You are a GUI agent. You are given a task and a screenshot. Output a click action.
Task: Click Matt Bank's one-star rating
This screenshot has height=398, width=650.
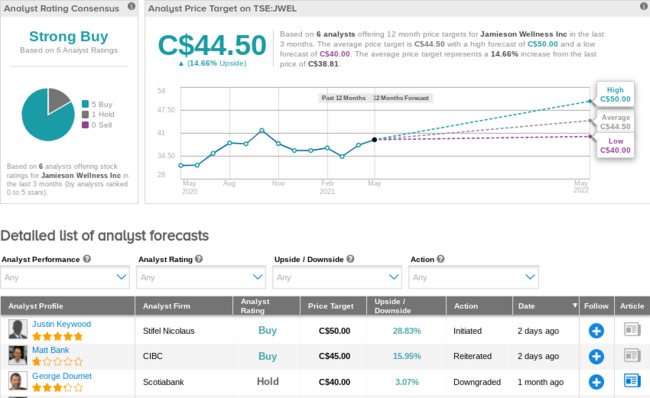57,362
